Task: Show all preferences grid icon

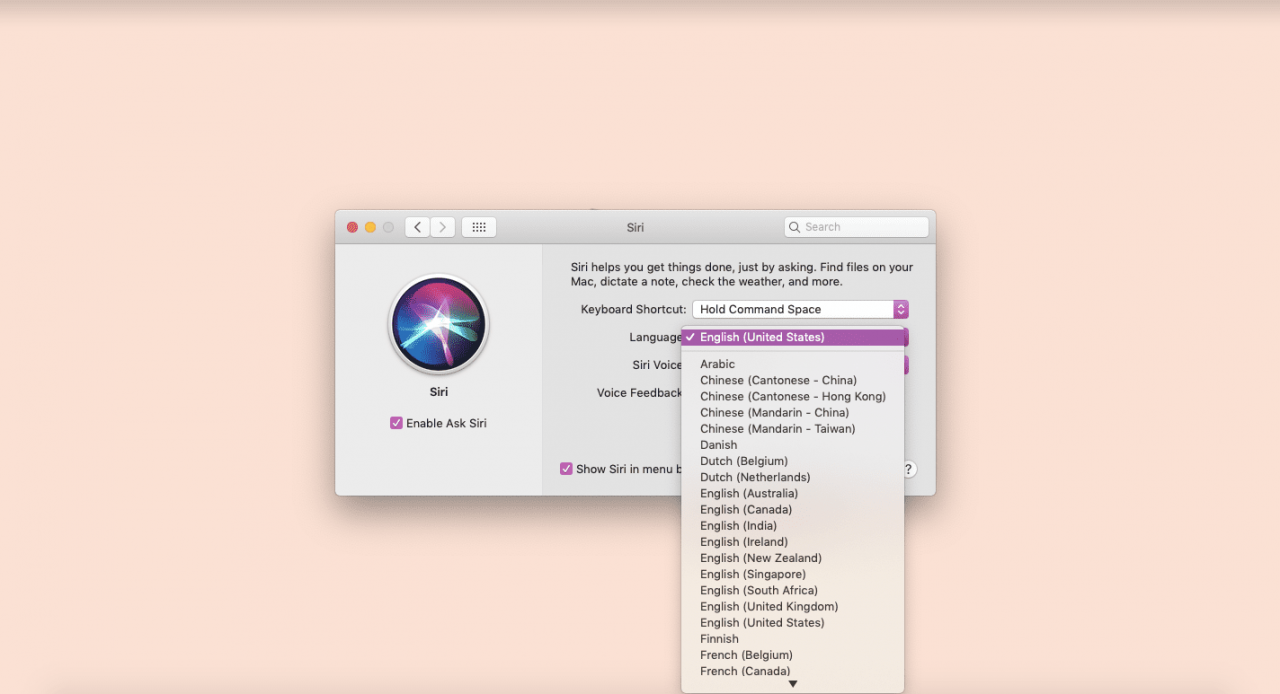Action: point(479,227)
